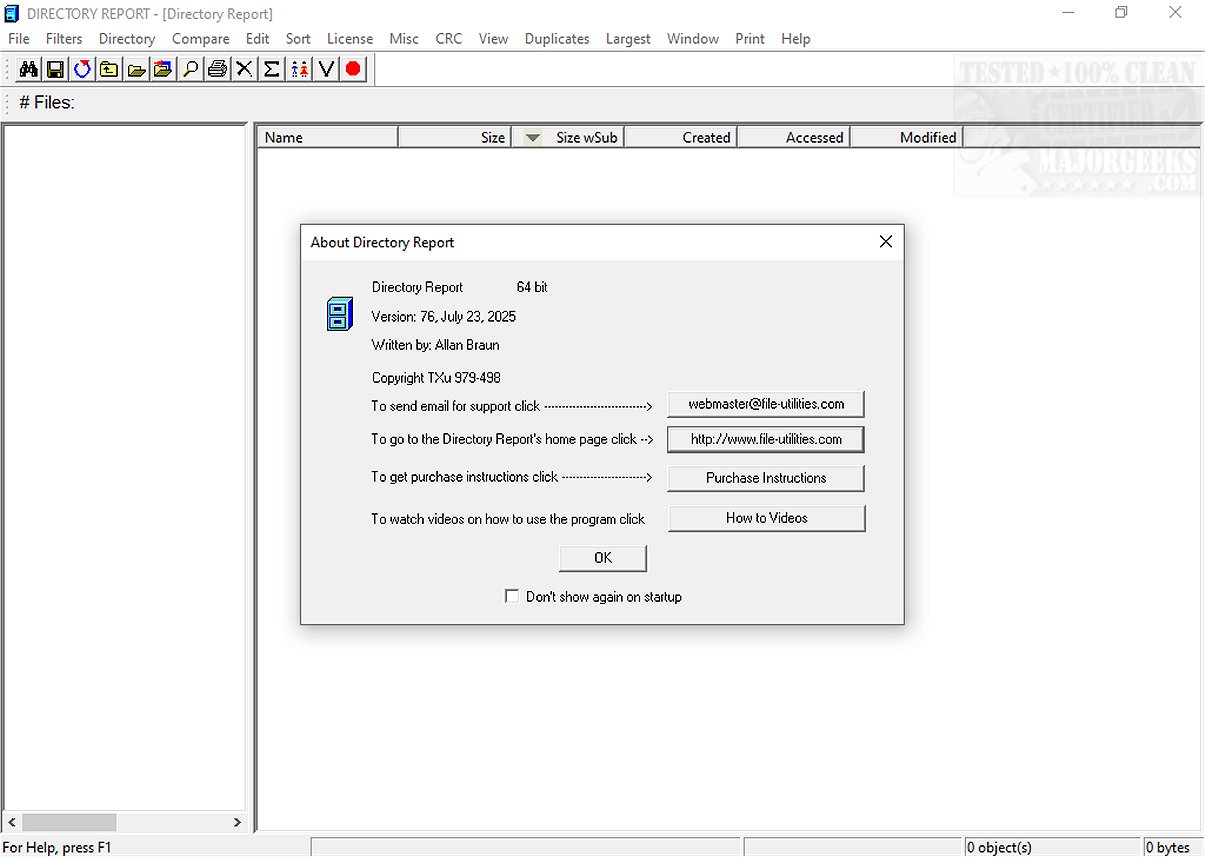Viewport: 1205px width, 857px height.
Task: Click the sigma sum toolbar icon
Action: pyautogui.click(x=271, y=69)
